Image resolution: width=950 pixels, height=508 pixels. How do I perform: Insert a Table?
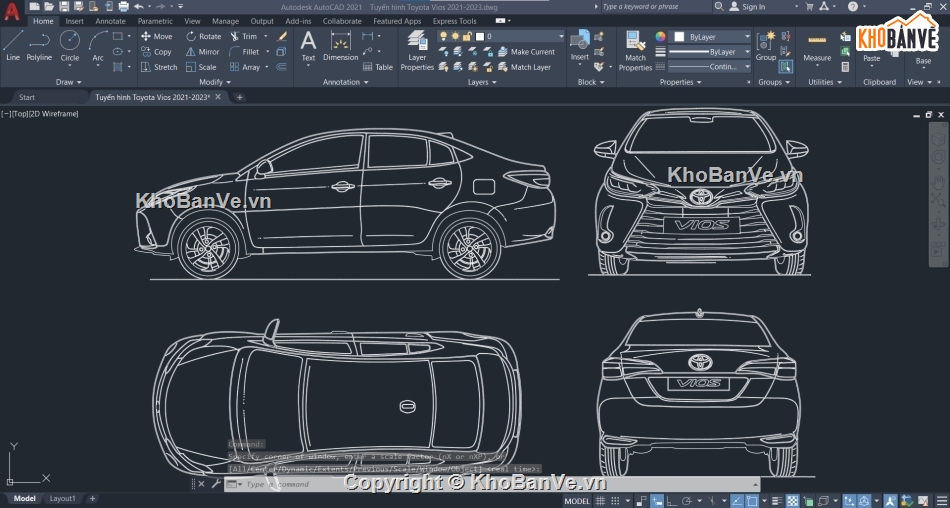coord(377,67)
